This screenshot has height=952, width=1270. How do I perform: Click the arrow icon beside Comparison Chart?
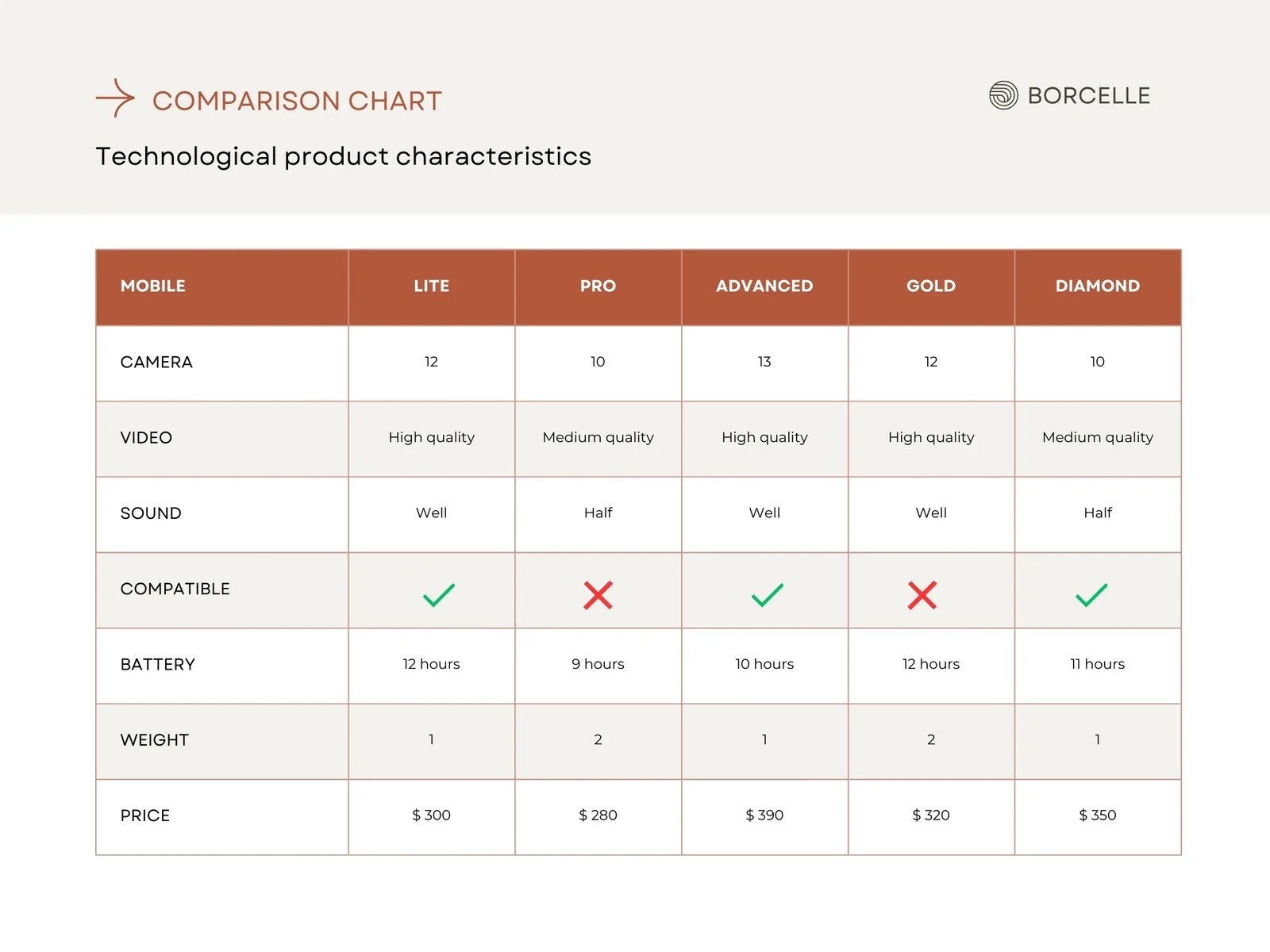(116, 98)
